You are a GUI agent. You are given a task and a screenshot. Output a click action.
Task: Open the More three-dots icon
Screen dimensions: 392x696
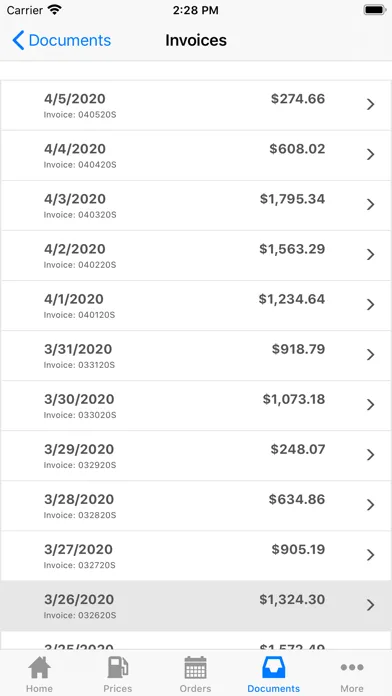pos(352,667)
